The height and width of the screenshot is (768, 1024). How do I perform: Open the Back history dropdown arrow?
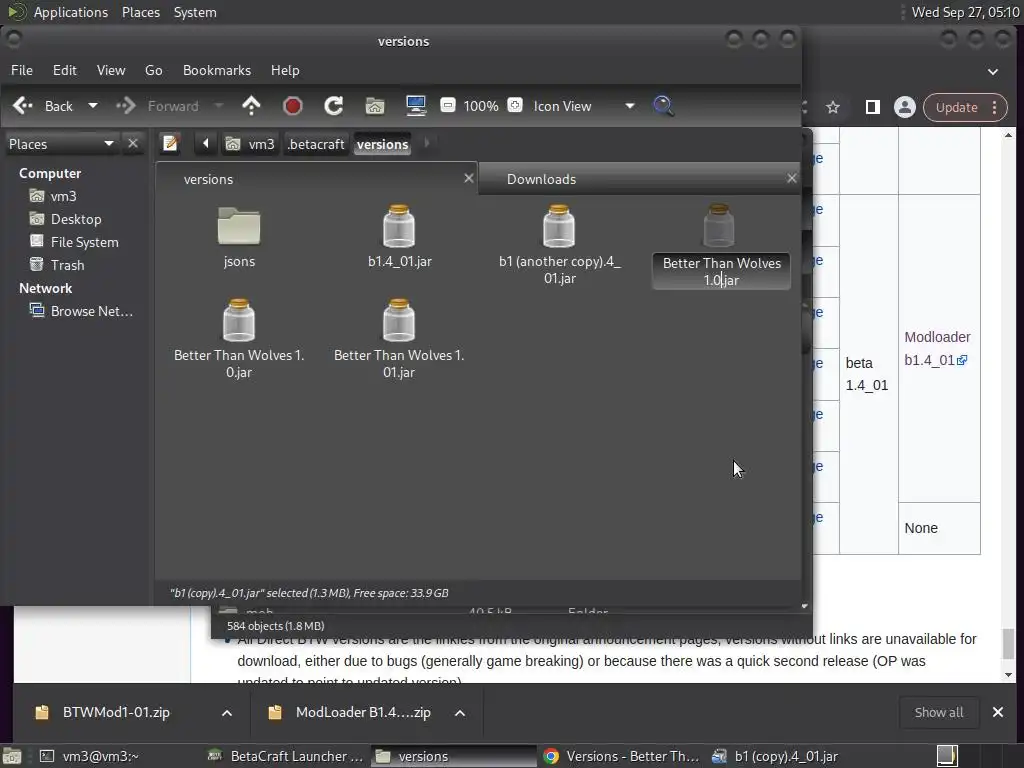pos(93,106)
